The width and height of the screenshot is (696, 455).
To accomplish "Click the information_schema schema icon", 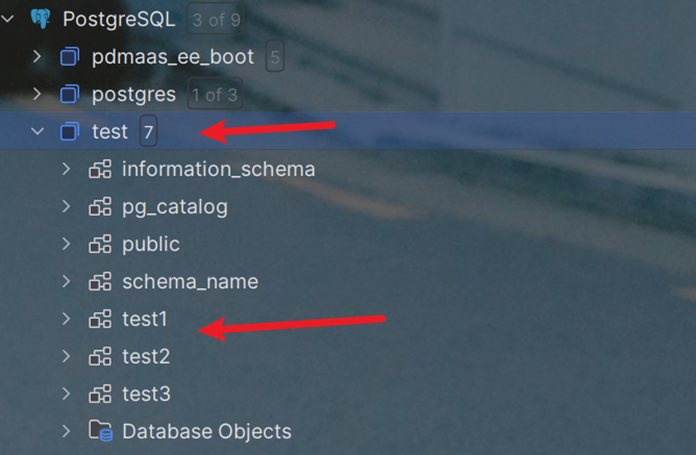I will coord(100,169).
